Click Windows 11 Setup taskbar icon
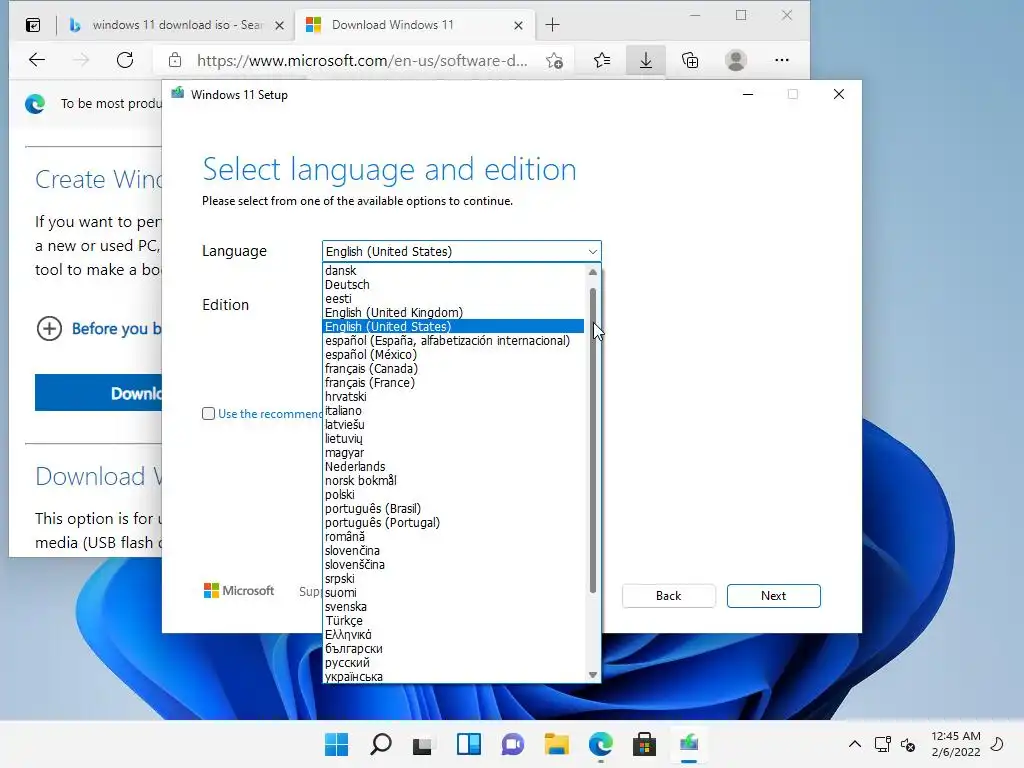This screenshot has height=768, width=1024. pyautogui.click(x=689, y=744)
